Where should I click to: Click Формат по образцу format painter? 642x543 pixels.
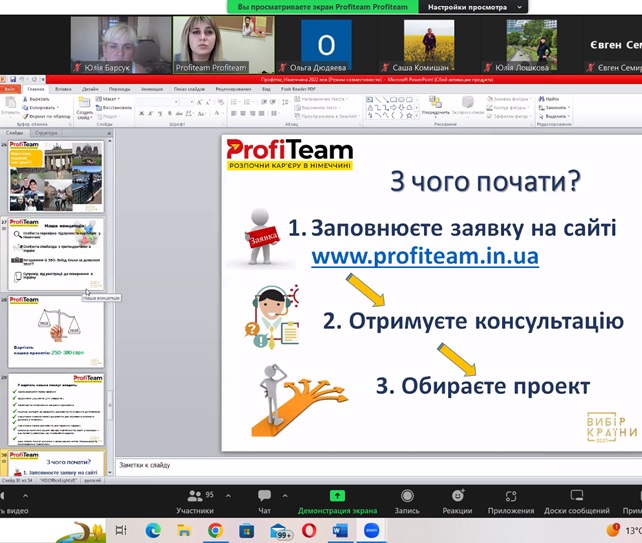(47, 116)
